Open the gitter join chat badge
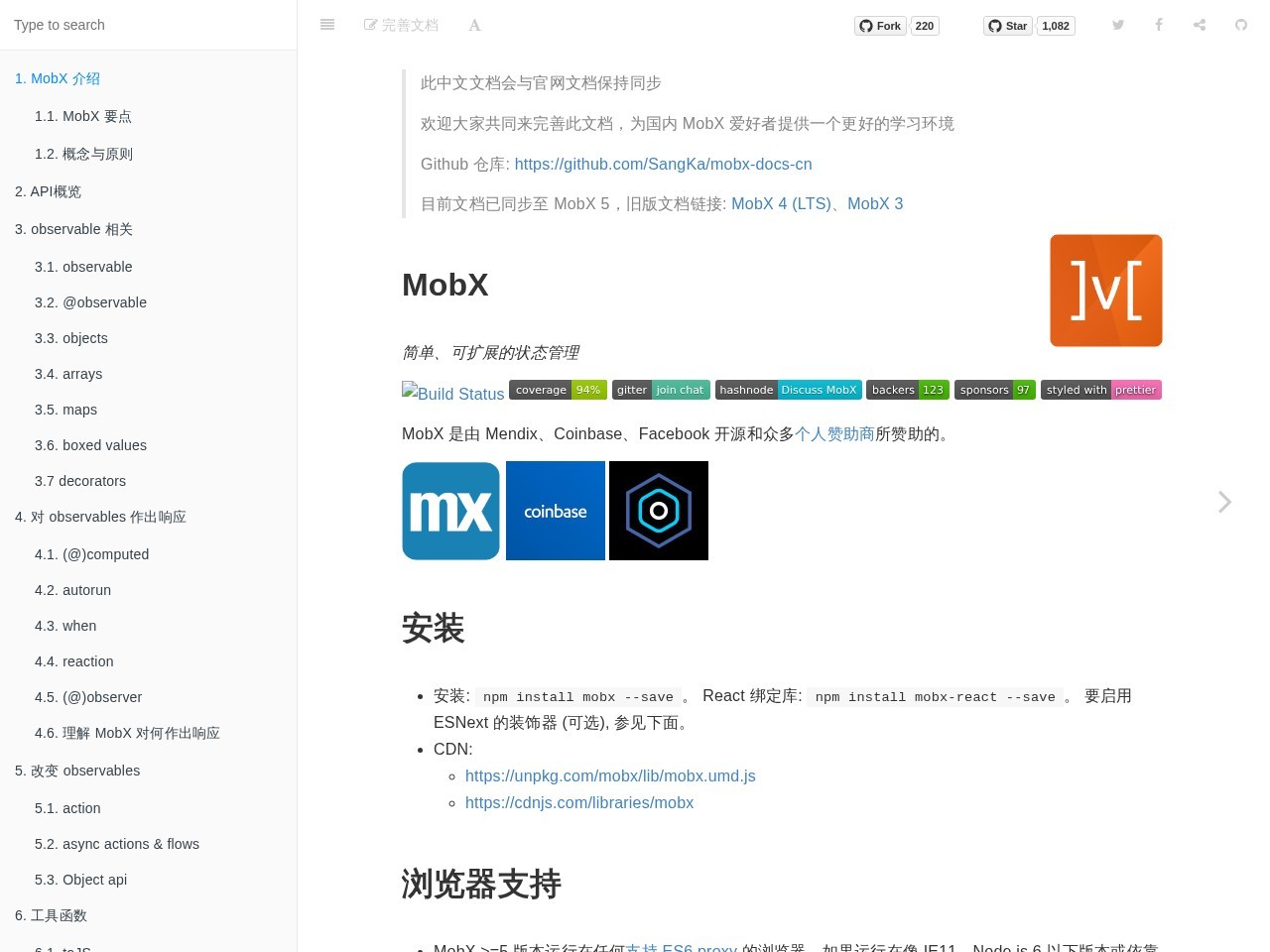Viewport: 1270px width, 952px height. 661,390
